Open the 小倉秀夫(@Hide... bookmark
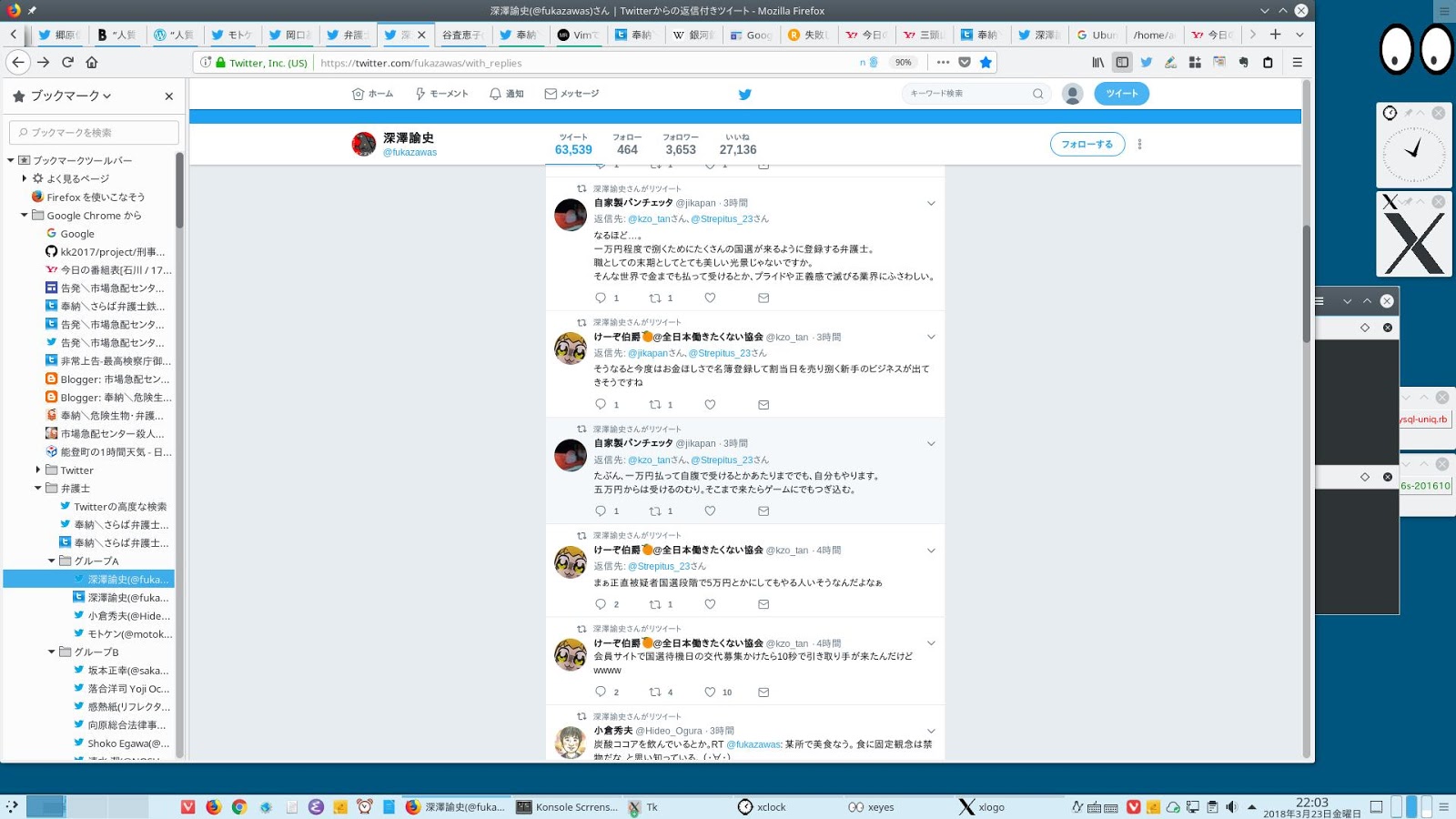Viewport: 1456px width, 819px height. pyautogui.click(x=122, y=616)
